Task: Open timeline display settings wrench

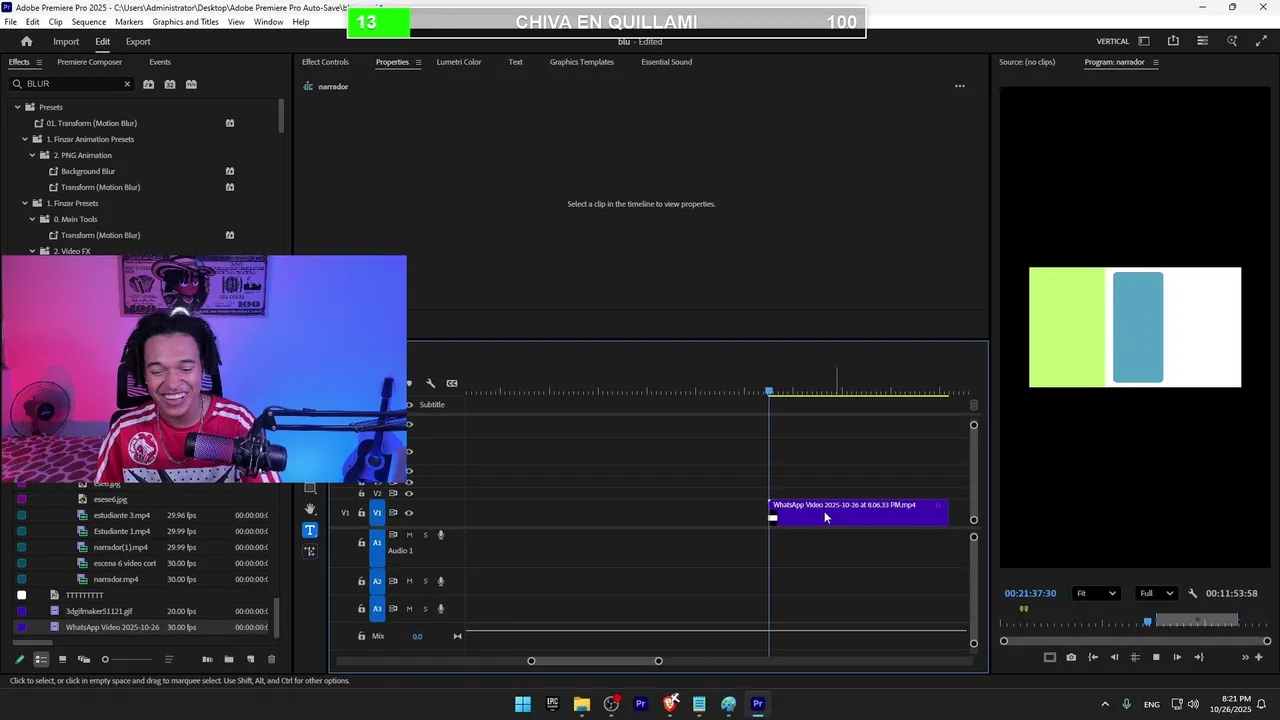Action: (x=430, y=383)
